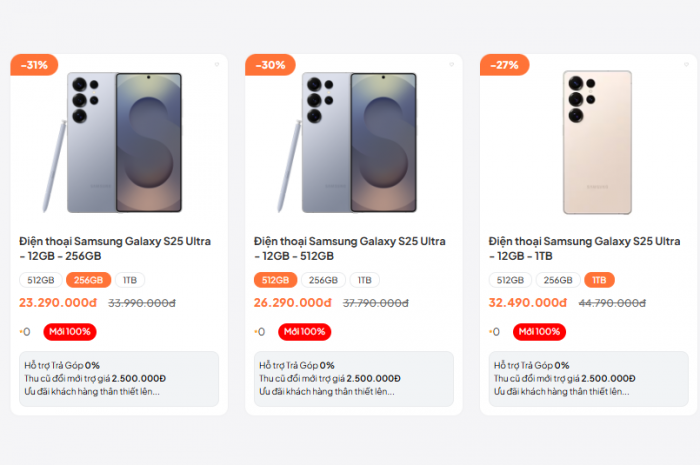Click the star rating on first card

24,332
